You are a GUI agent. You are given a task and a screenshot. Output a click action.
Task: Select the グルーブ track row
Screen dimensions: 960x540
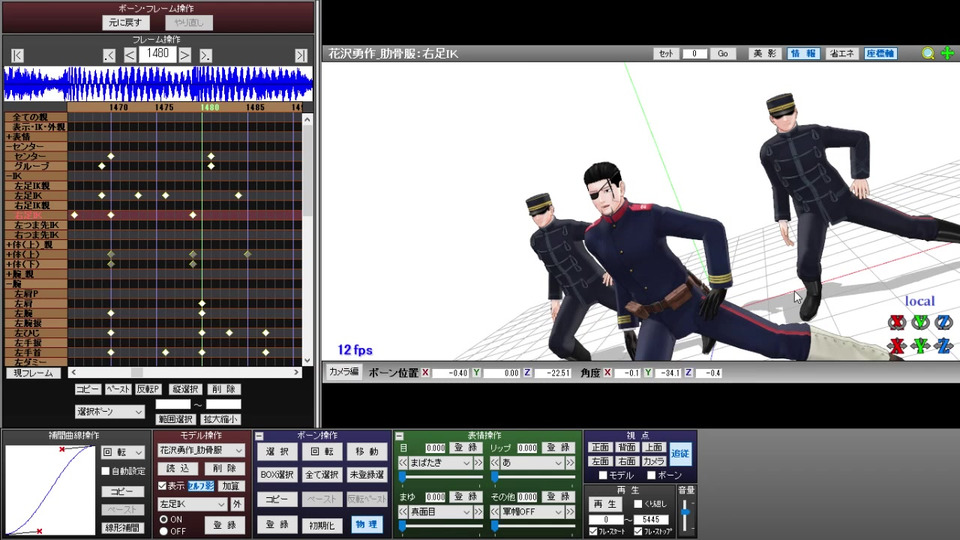click(36, 166)
